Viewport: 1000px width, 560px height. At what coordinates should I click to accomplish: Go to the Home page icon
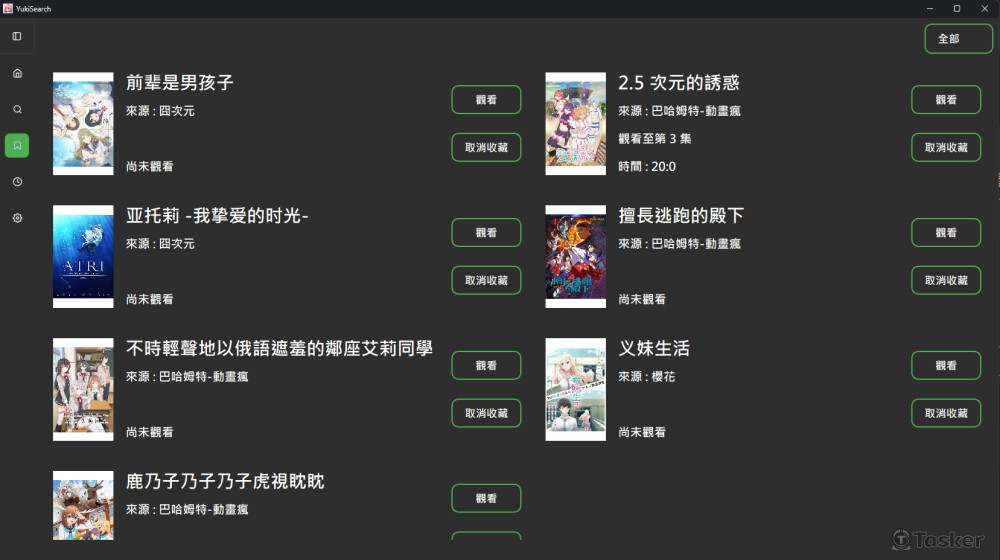[x=17, y=73]
